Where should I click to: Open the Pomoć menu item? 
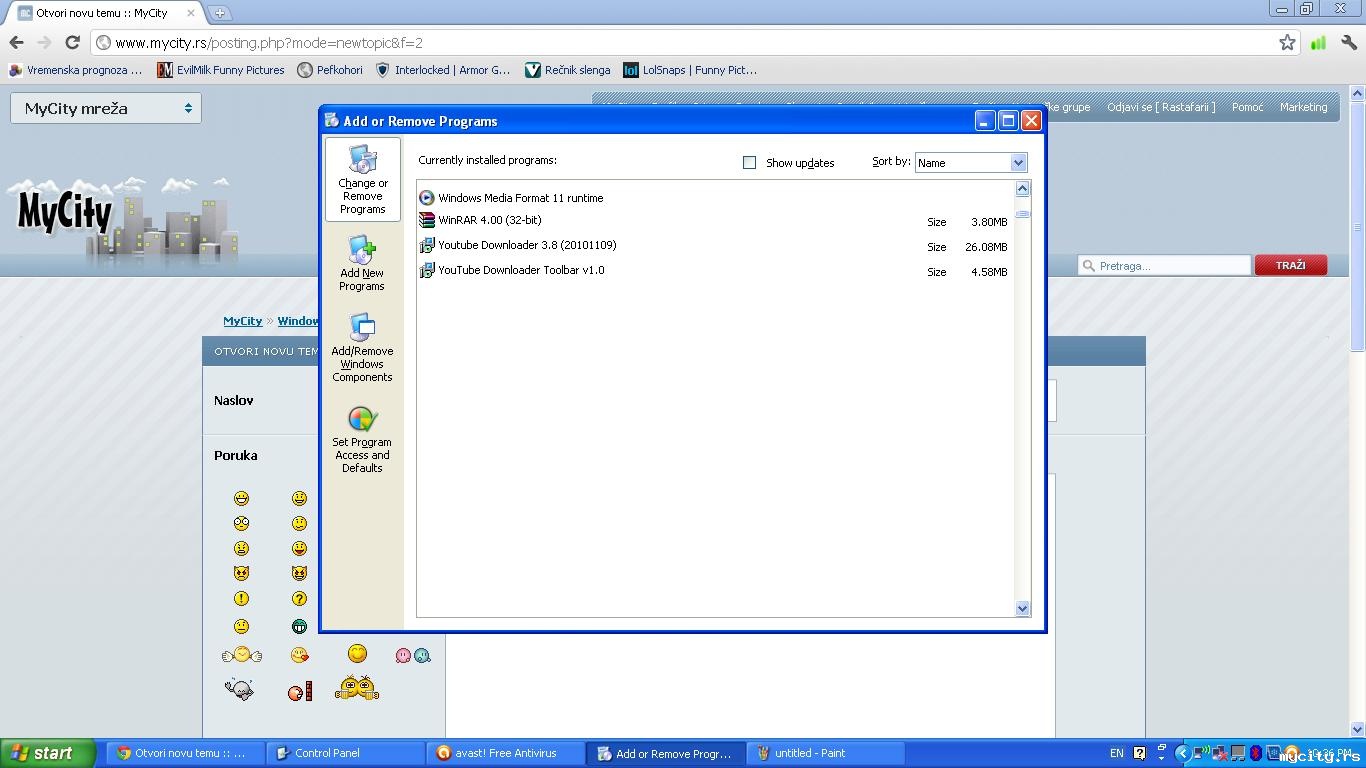point(1247,107)
